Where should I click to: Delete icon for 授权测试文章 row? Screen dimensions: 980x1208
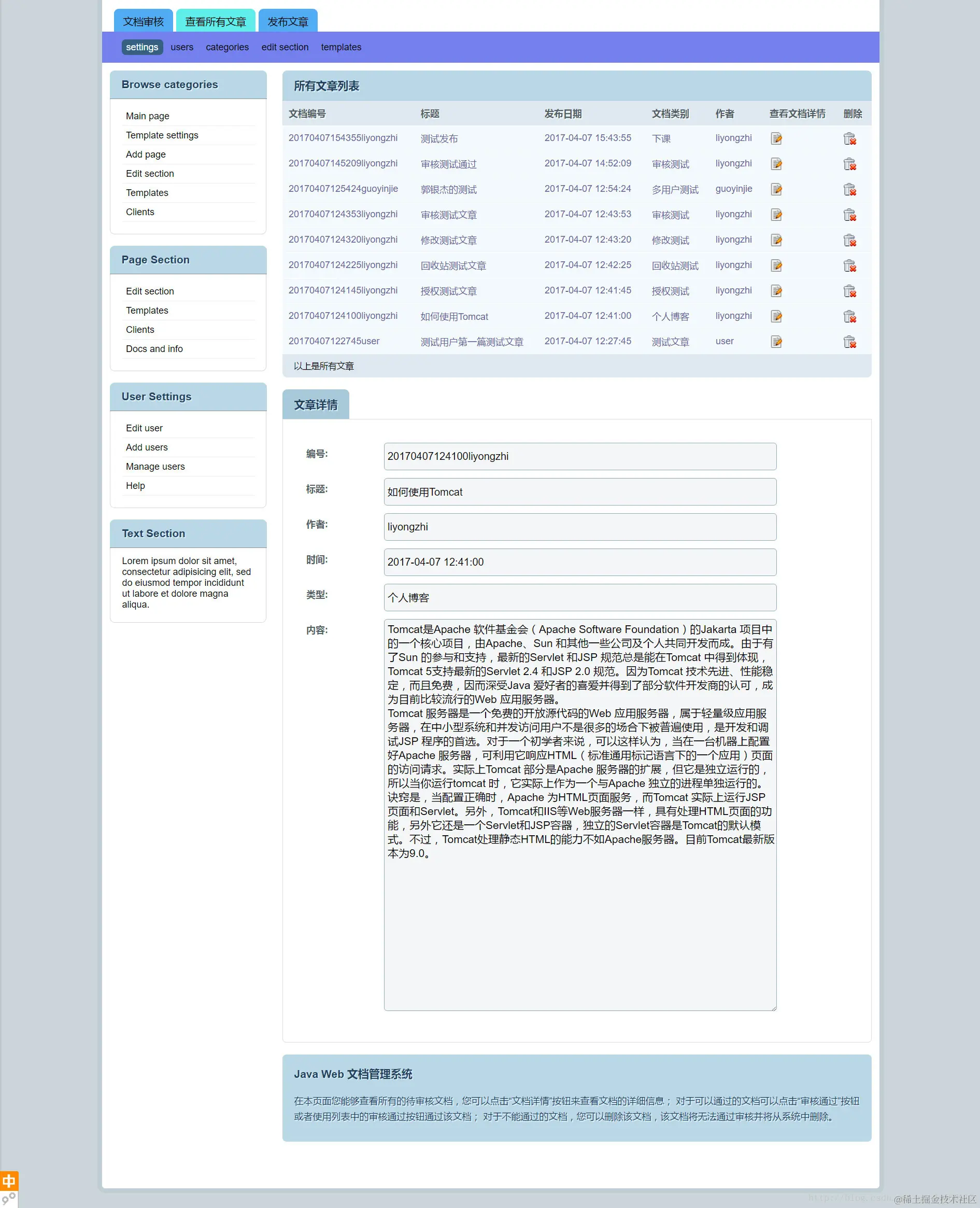tap(849, 291)
